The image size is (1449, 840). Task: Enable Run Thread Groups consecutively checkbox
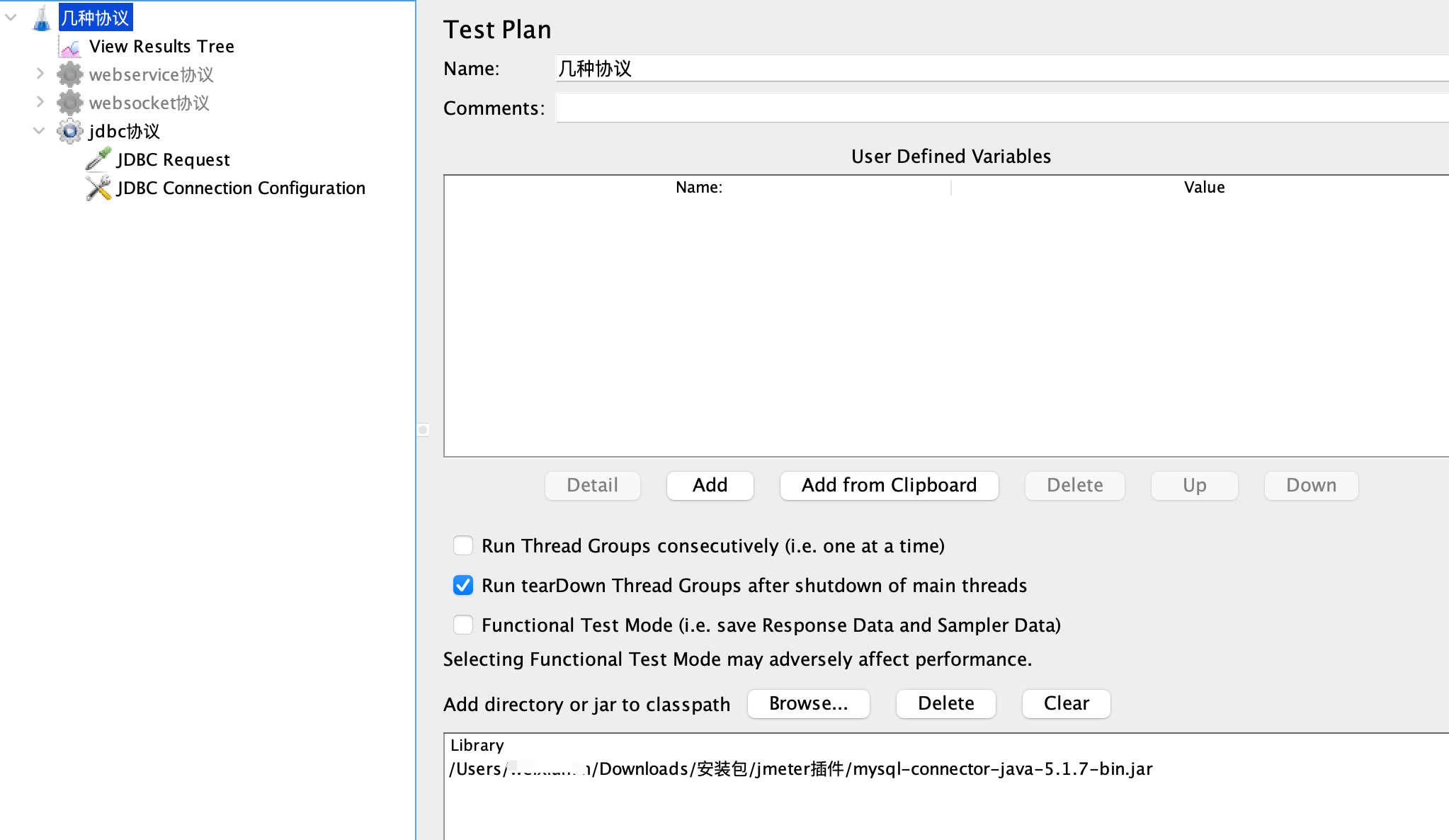(463, 545)
